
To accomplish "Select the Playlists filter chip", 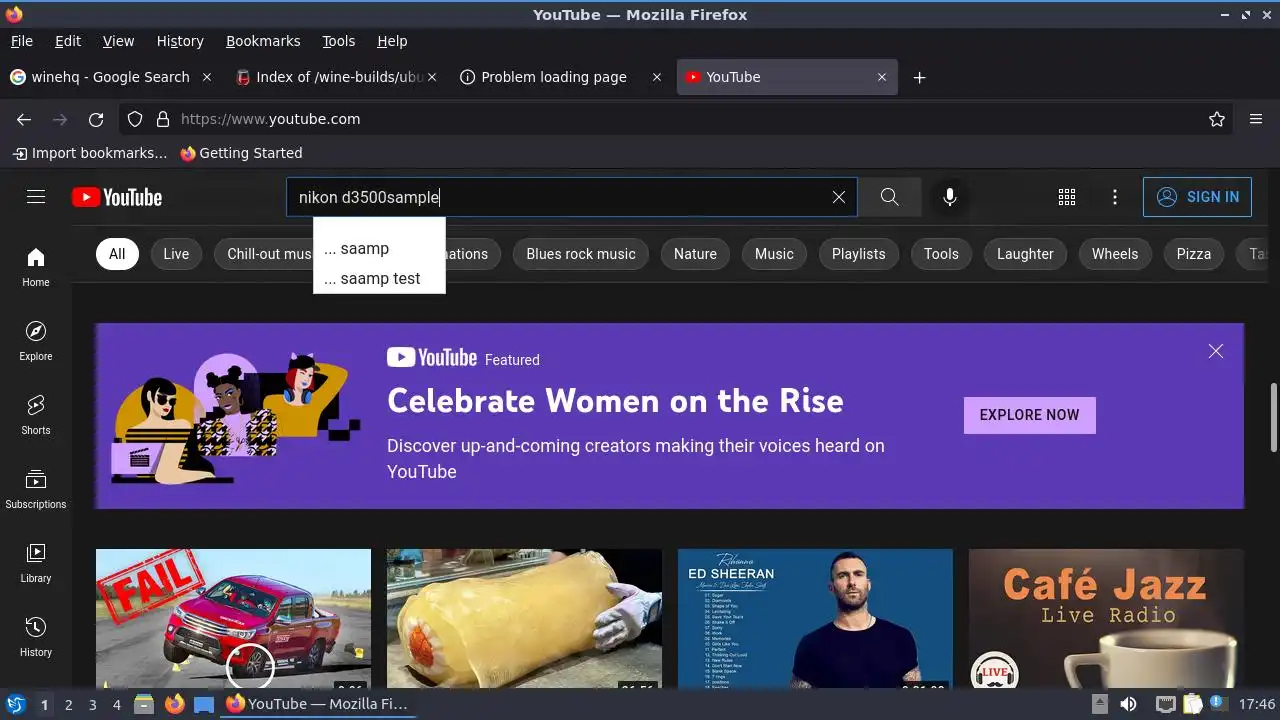I will [x=859, y=254].
